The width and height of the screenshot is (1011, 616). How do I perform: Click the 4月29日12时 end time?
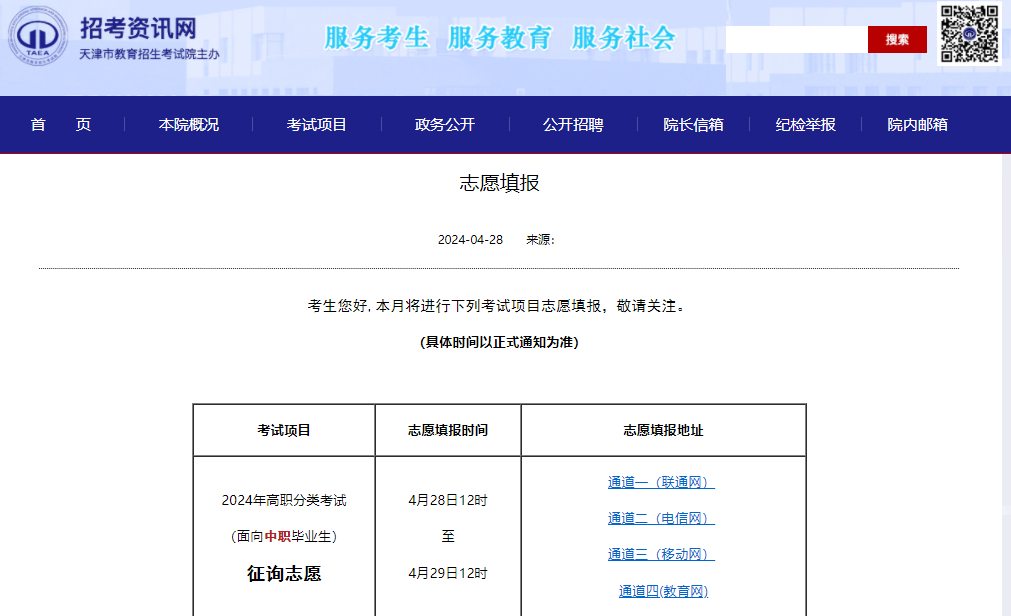point(447,573)
